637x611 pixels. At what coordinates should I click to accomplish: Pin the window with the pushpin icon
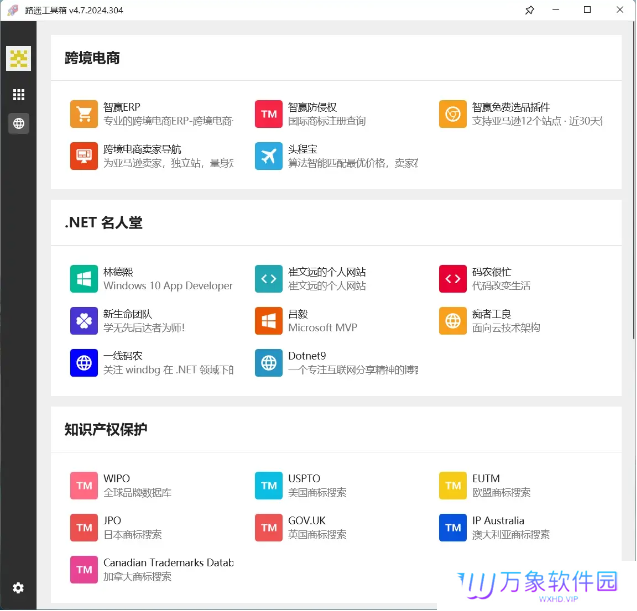(x=529, y=10)
